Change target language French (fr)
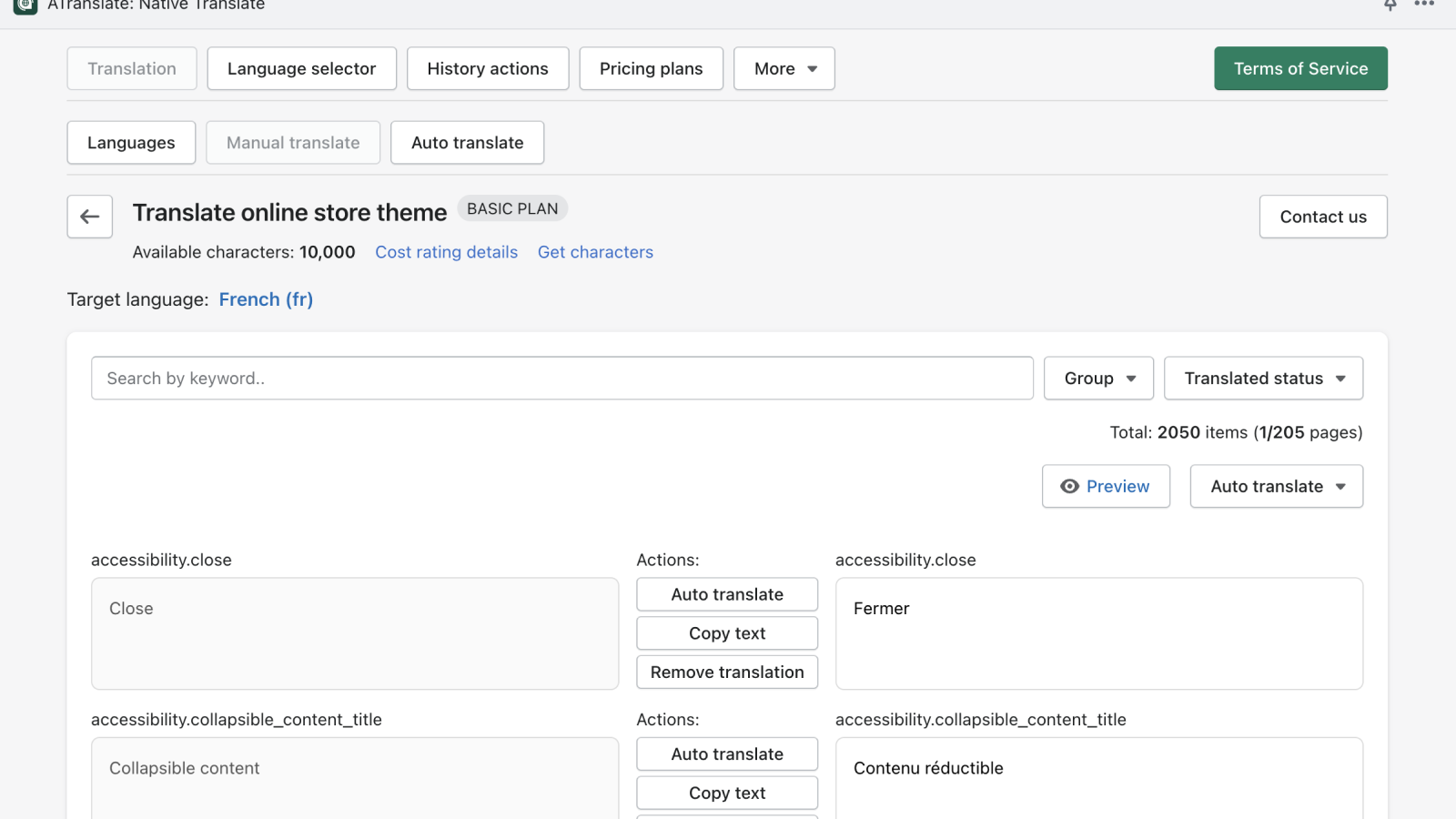Image resolution: width=1456 pixels, height=819 pixels. tap(266, 299)
